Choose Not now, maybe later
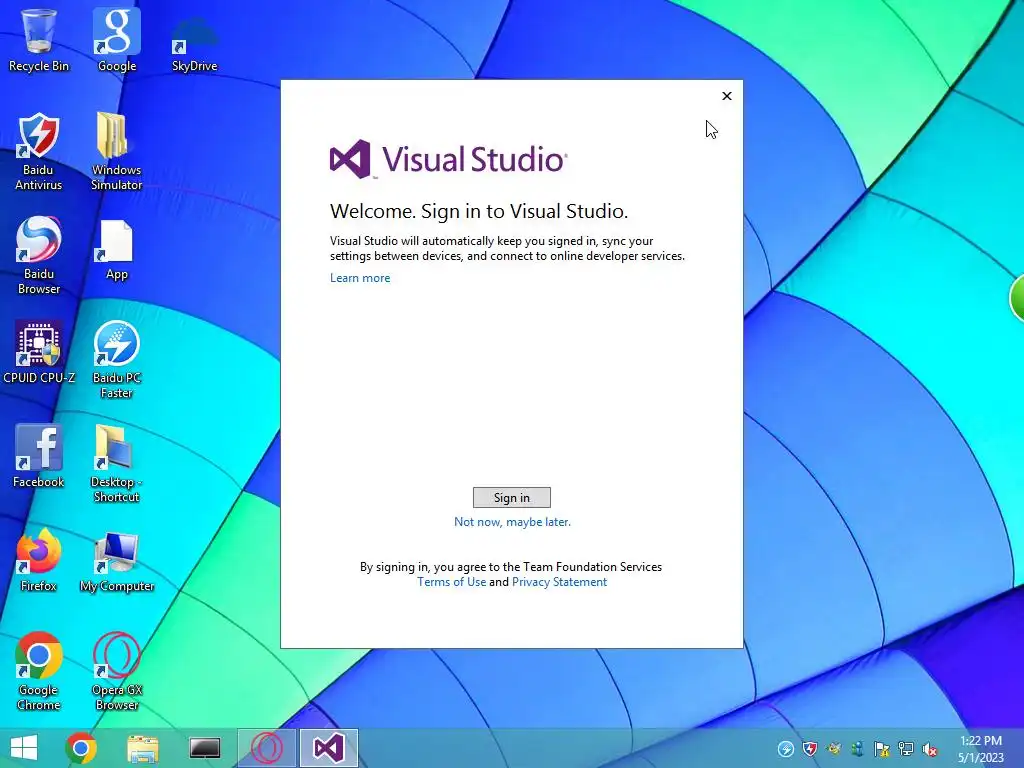1024x768 pixels. [x=512, y=522]
